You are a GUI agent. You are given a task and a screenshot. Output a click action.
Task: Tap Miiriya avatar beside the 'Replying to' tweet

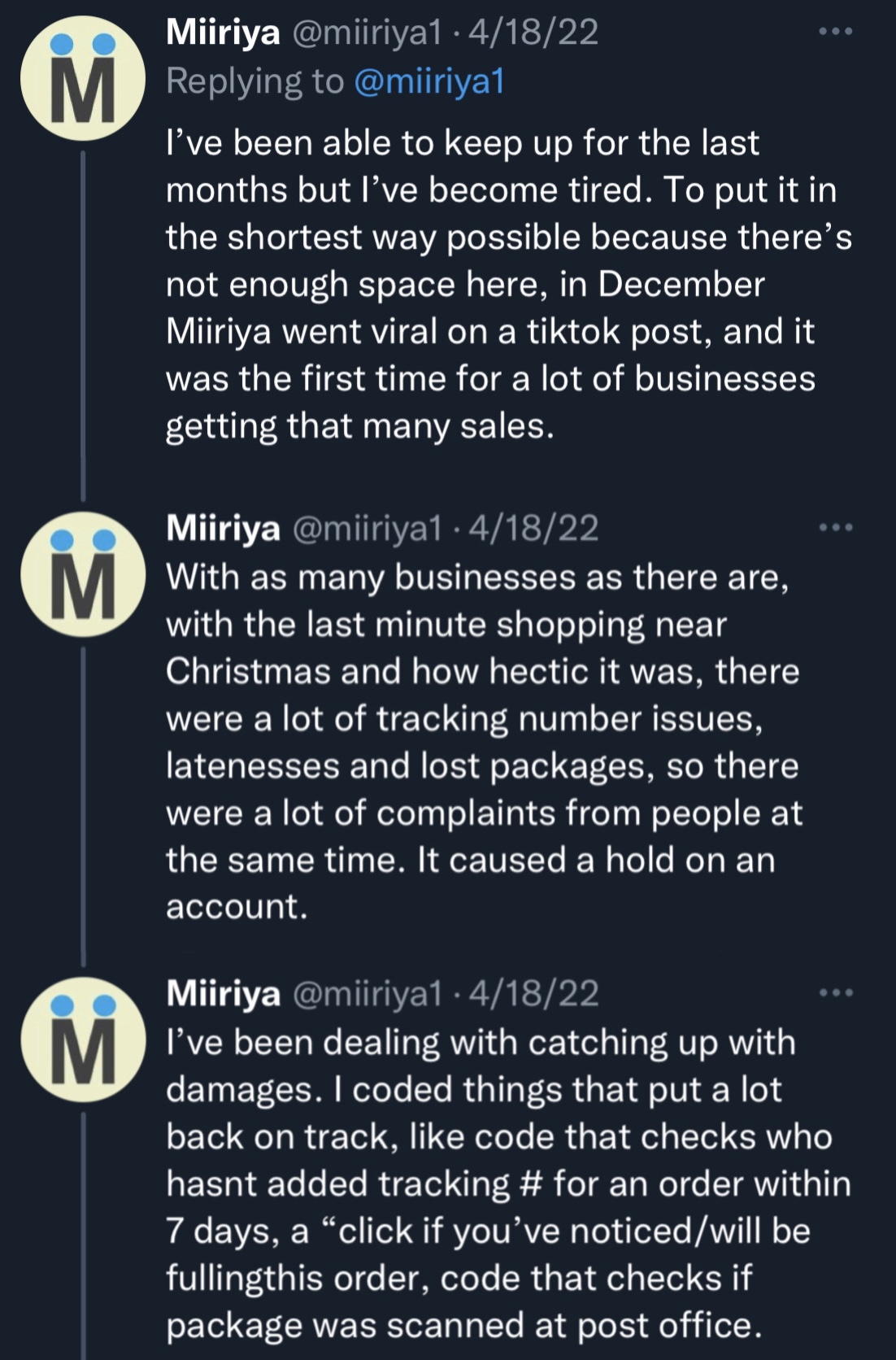pyautogui.click(x=83, y=79)
